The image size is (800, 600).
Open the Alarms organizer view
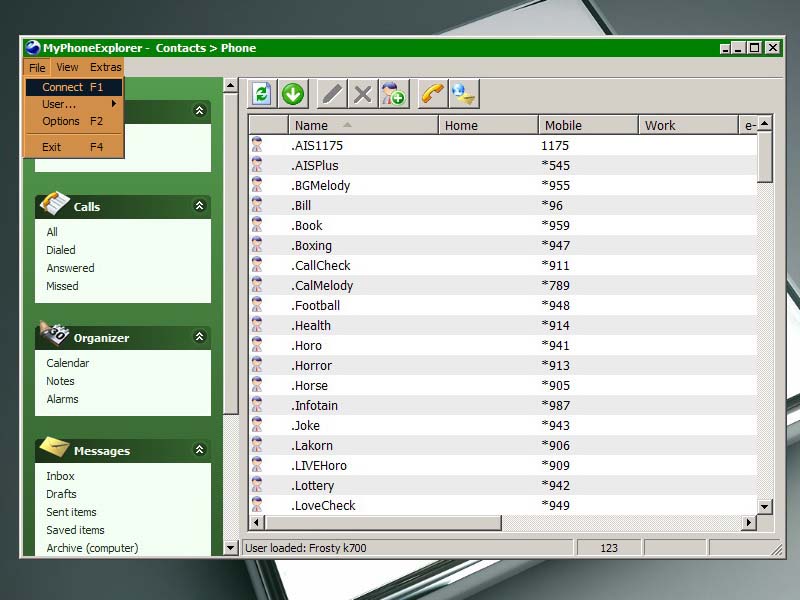point(62,399)
